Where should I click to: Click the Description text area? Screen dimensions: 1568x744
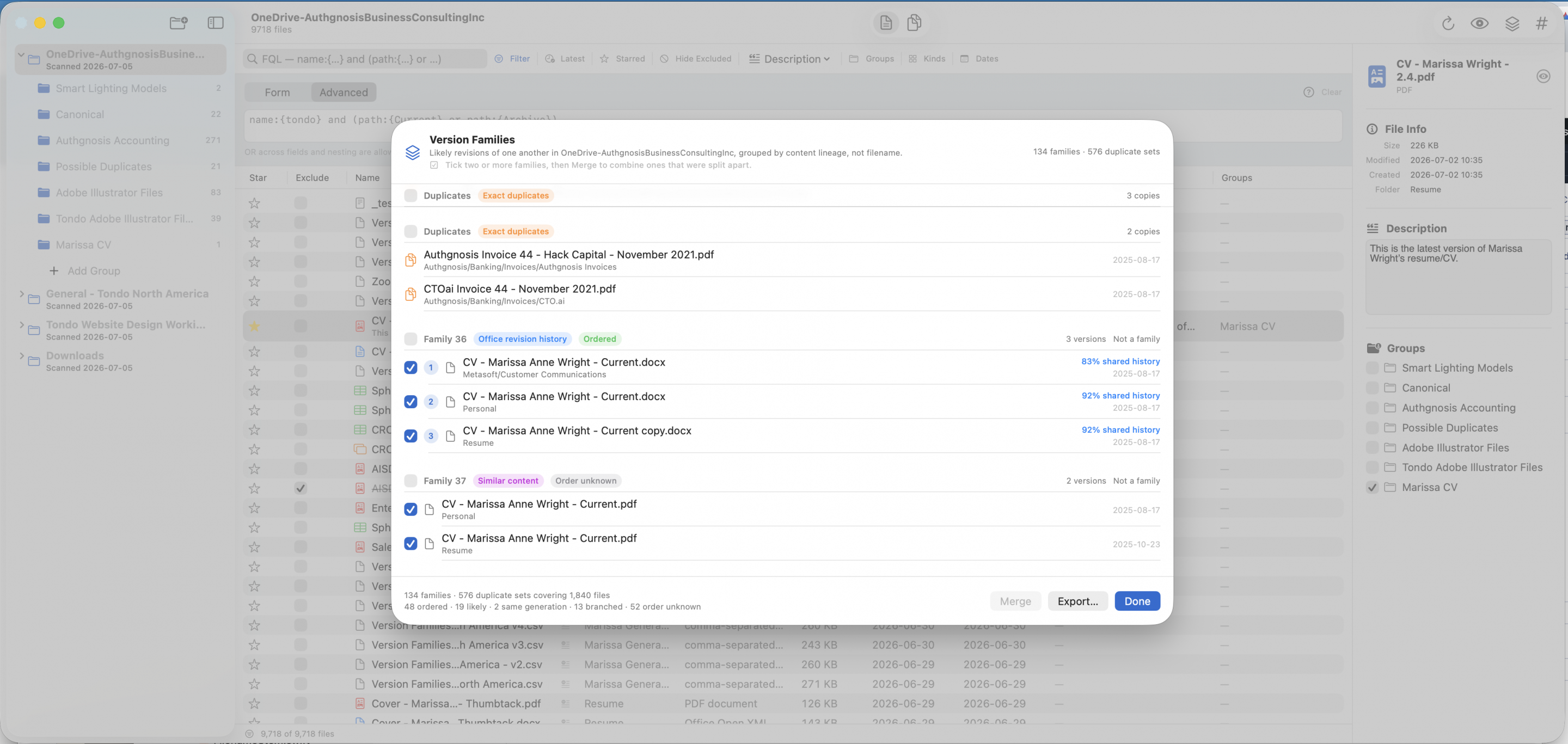click(1459, 278)
